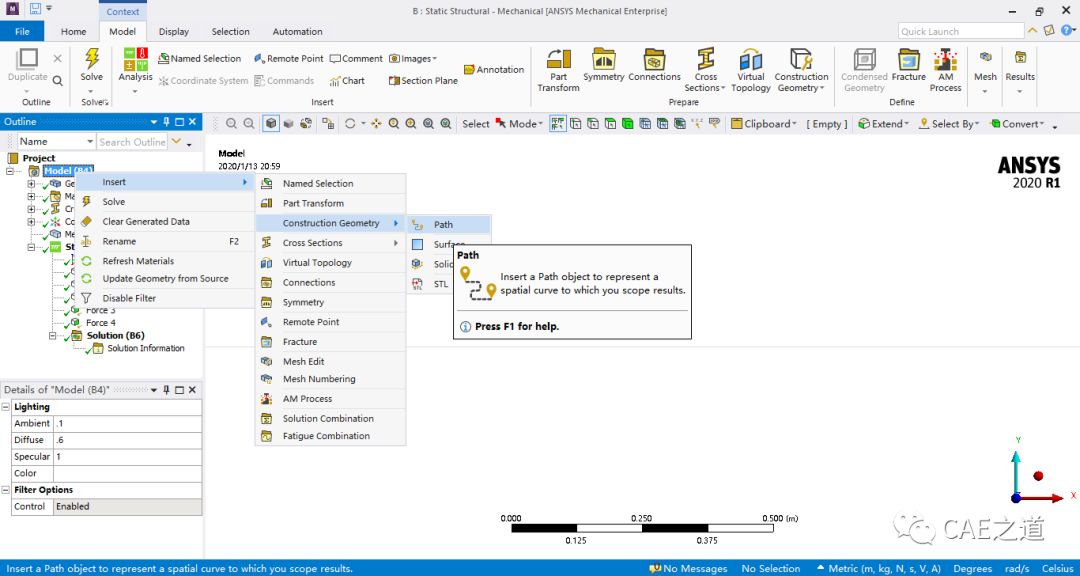This screenshot has height=576, width=1080.
Task: Collapse the Lighting section in Details
Action: coord(7,408)
